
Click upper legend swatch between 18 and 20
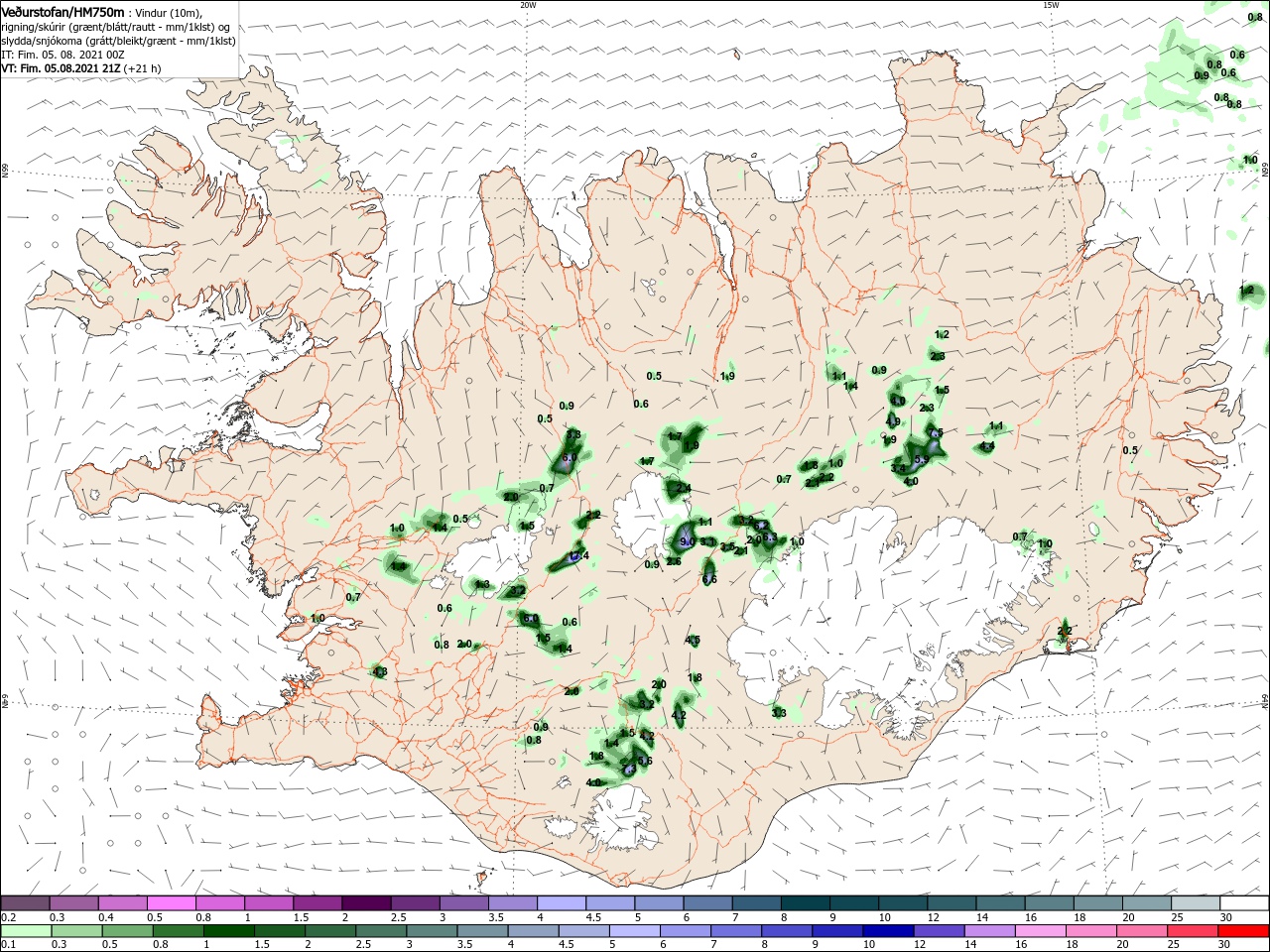1097,902
